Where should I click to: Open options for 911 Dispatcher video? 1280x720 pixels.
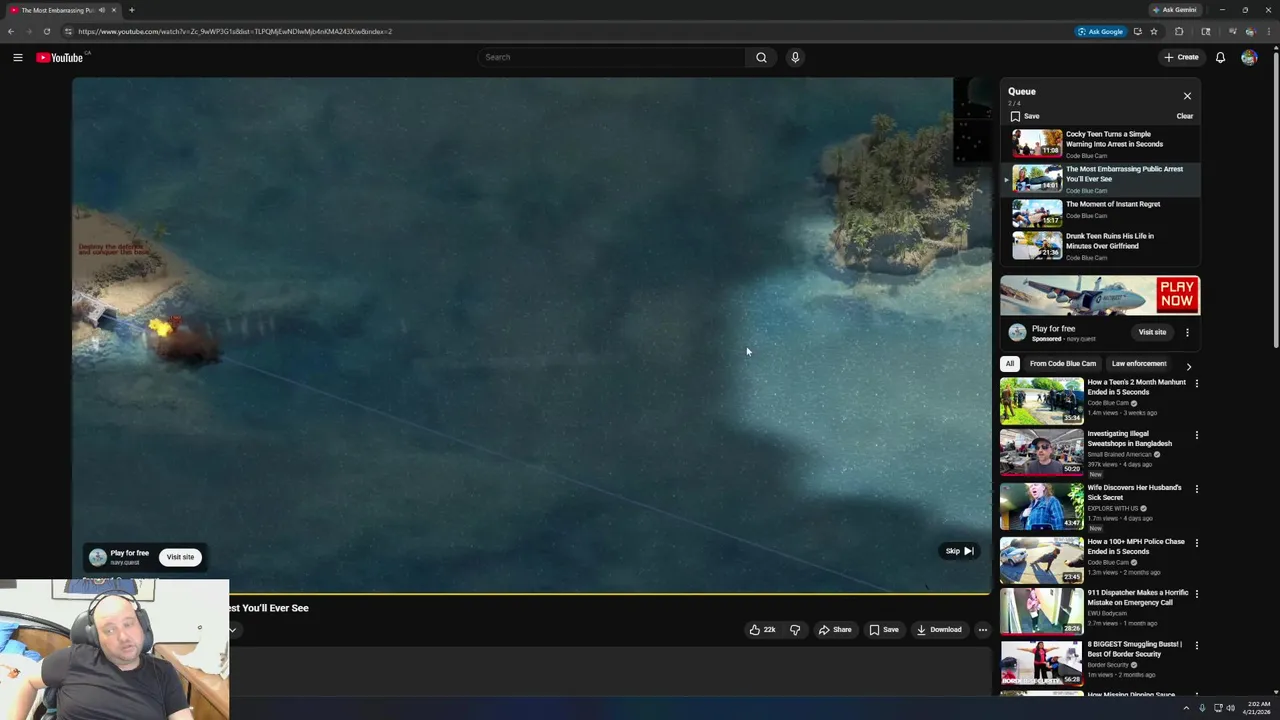click(1196, 594)
